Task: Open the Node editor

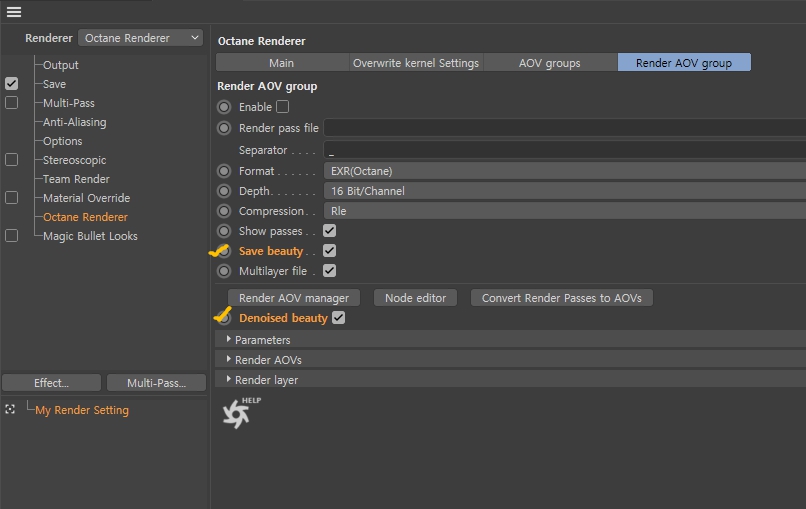Action: (x=415, y=298)
